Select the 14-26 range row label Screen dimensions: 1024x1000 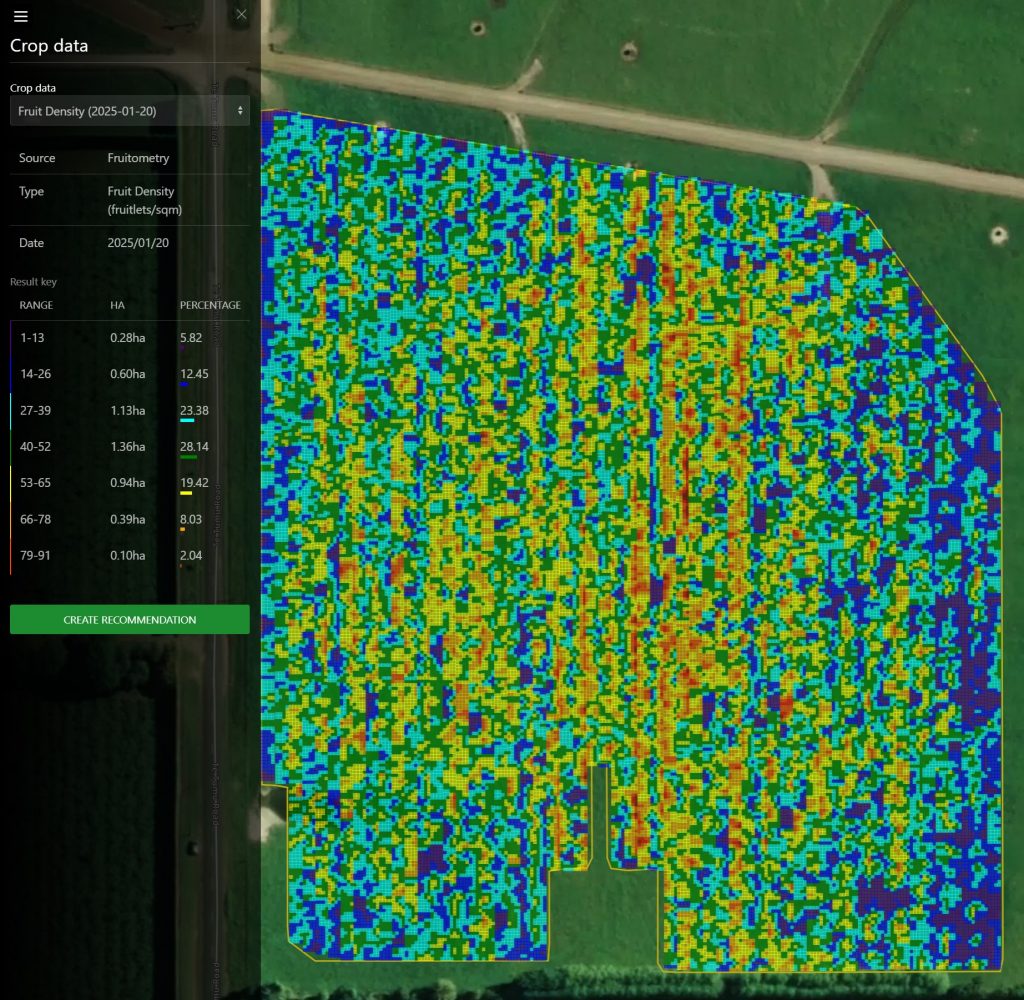point(35,374)
